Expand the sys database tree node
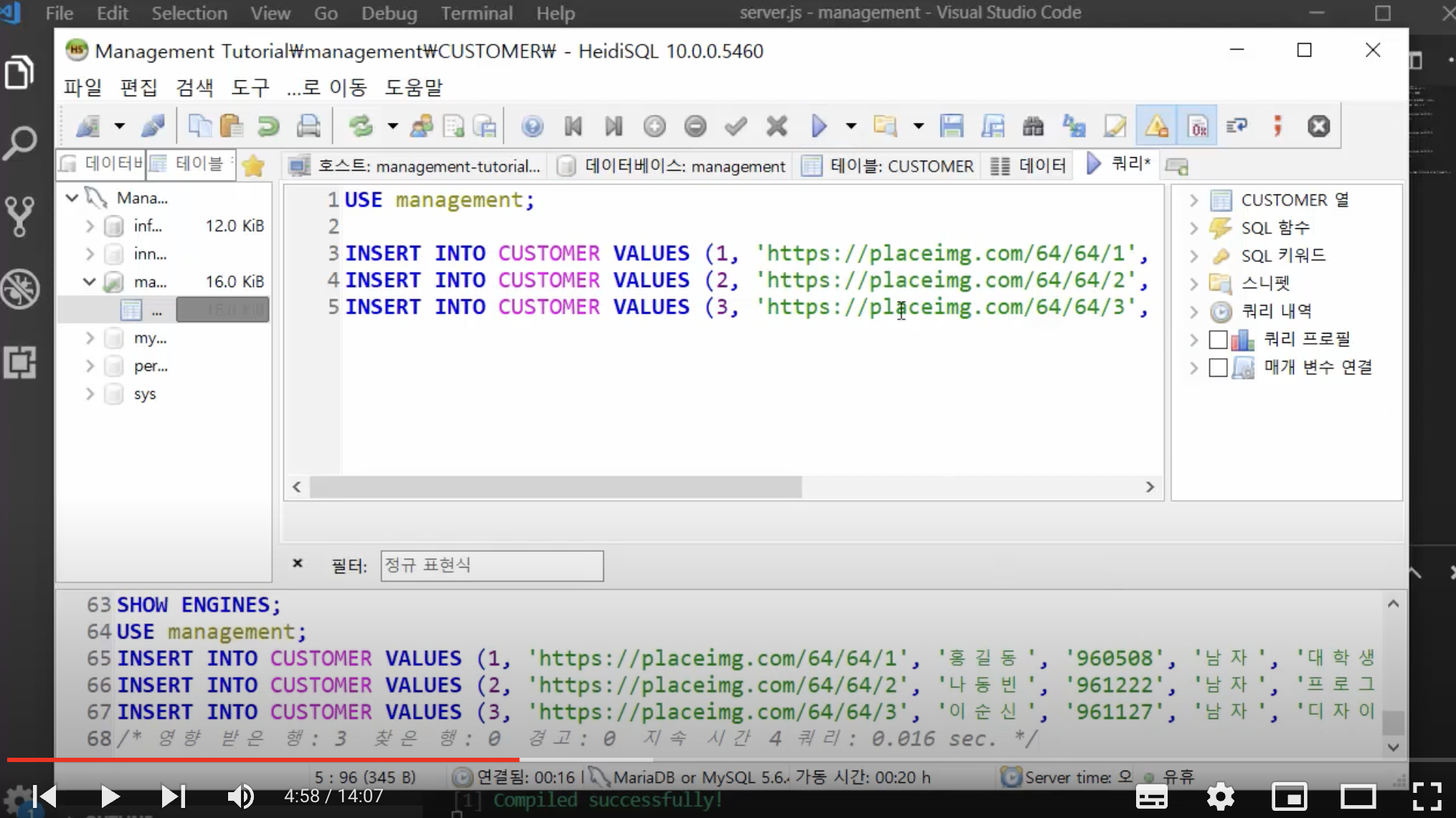The height and width of the screenshot is (818, 1456). pyautogui.click(x=90, y=394)
